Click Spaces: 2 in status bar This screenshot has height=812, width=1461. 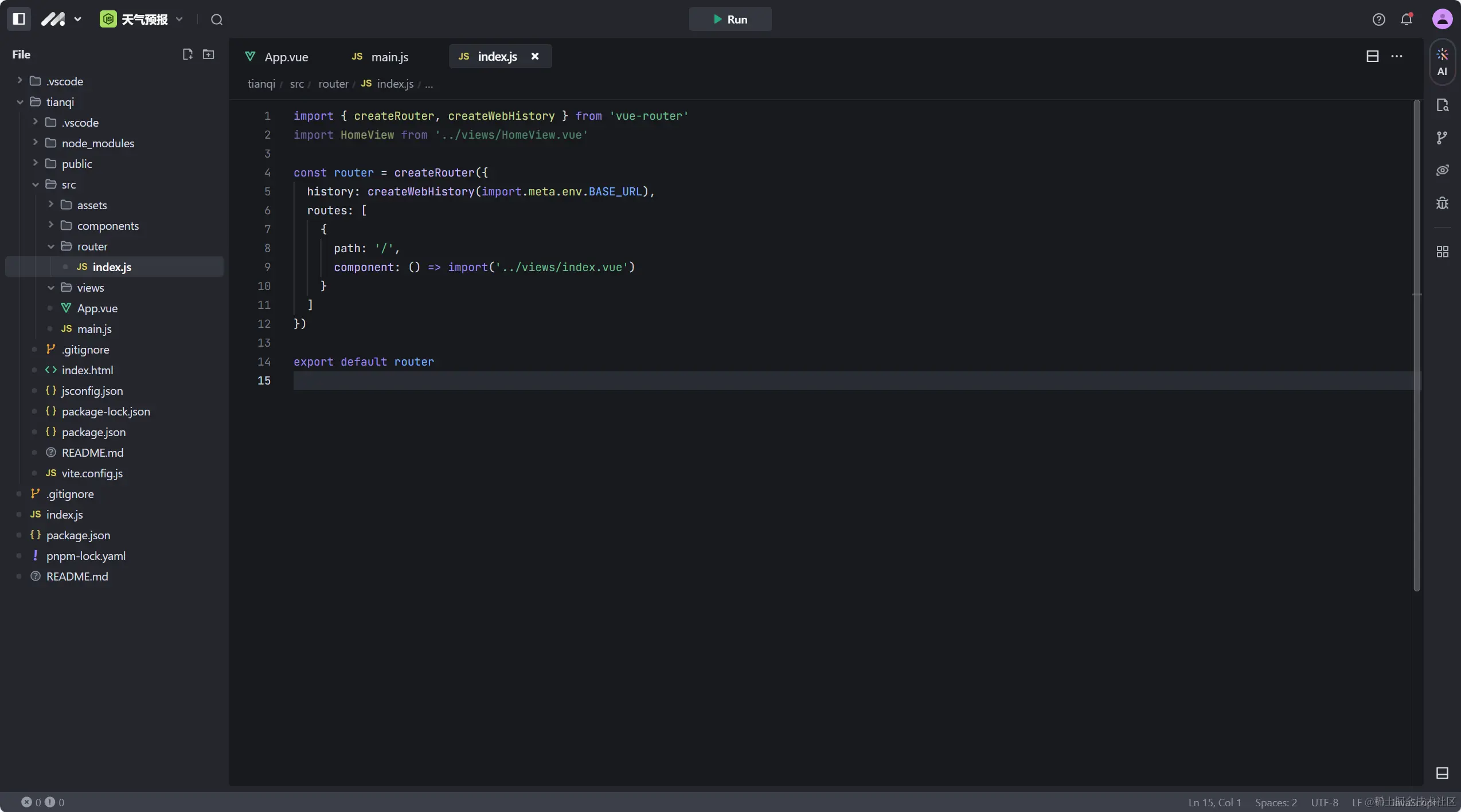pos(1276,802)
